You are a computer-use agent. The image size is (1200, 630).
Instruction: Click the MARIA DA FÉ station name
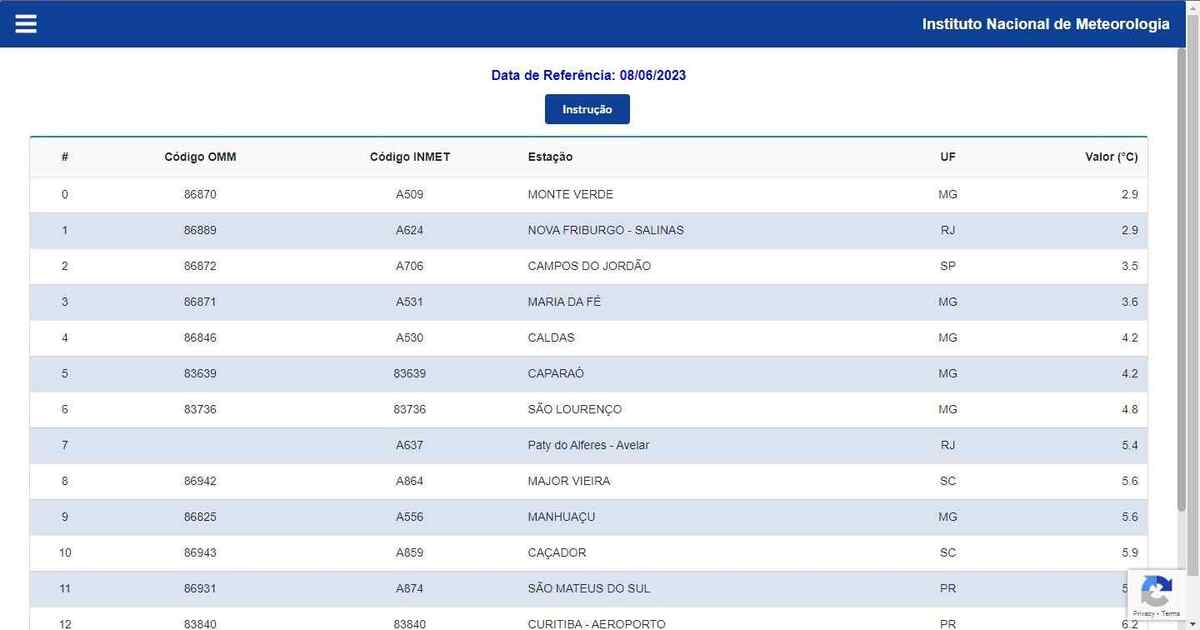click(564, 302)
